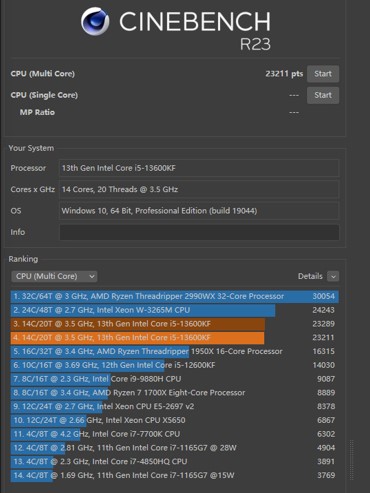Screen dimensions: 370x493
Task: Select the Xeon W-3265M ranking row
Action: [175, 310]
